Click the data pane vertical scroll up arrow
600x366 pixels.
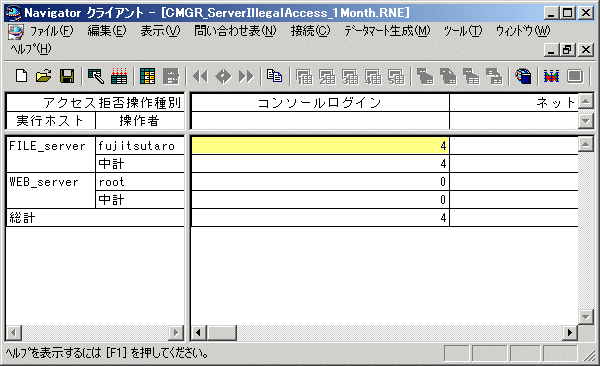coord(585,144)
